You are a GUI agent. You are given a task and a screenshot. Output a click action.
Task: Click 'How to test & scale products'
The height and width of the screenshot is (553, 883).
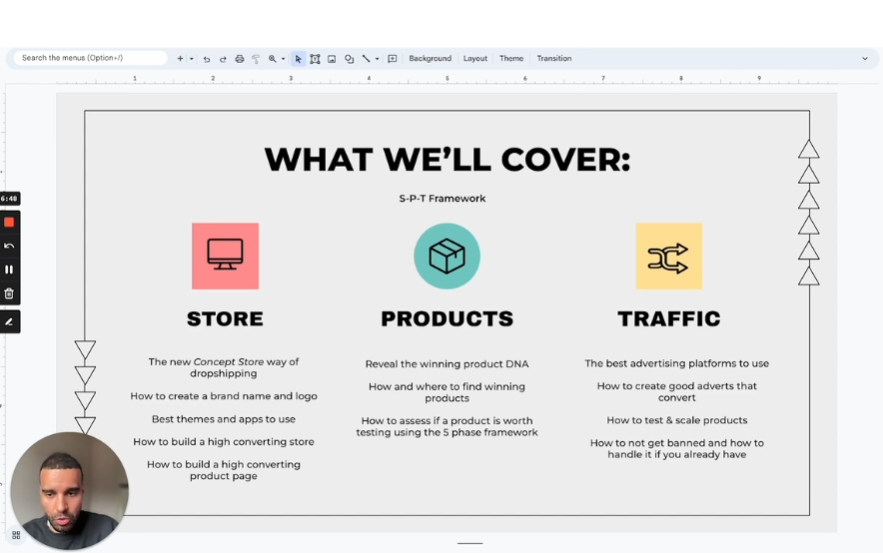pyautogui.click(x=677, y=421)
